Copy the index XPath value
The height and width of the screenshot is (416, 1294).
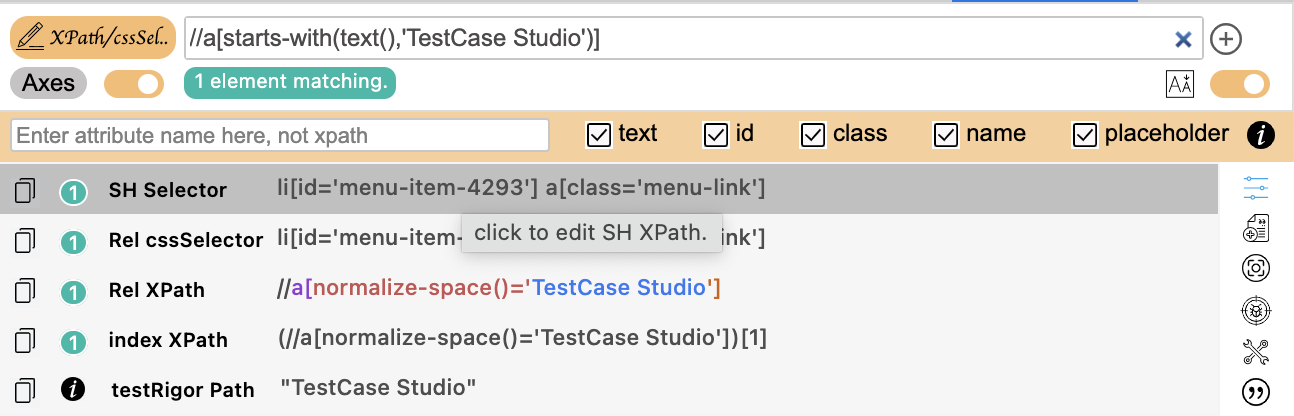point(26,340)
